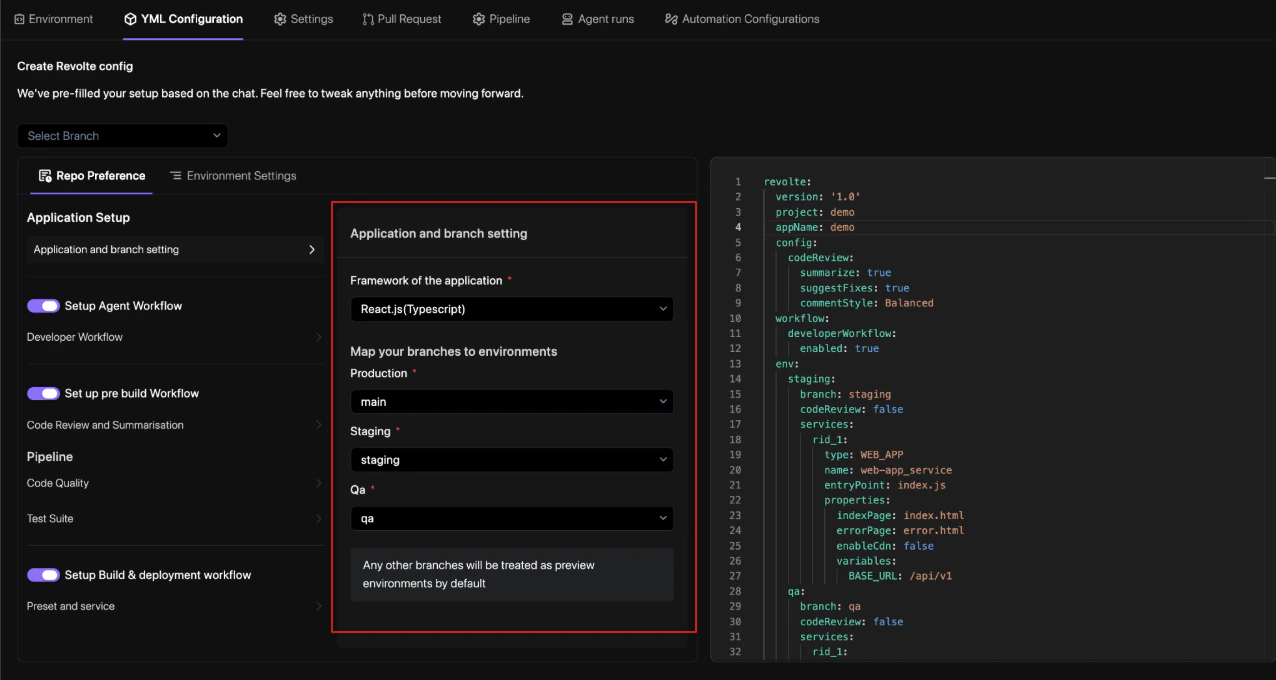Click the 'version: 1.0' YAML line
This screenshot has width=1276, height=680.
click(x=818, y=197)
